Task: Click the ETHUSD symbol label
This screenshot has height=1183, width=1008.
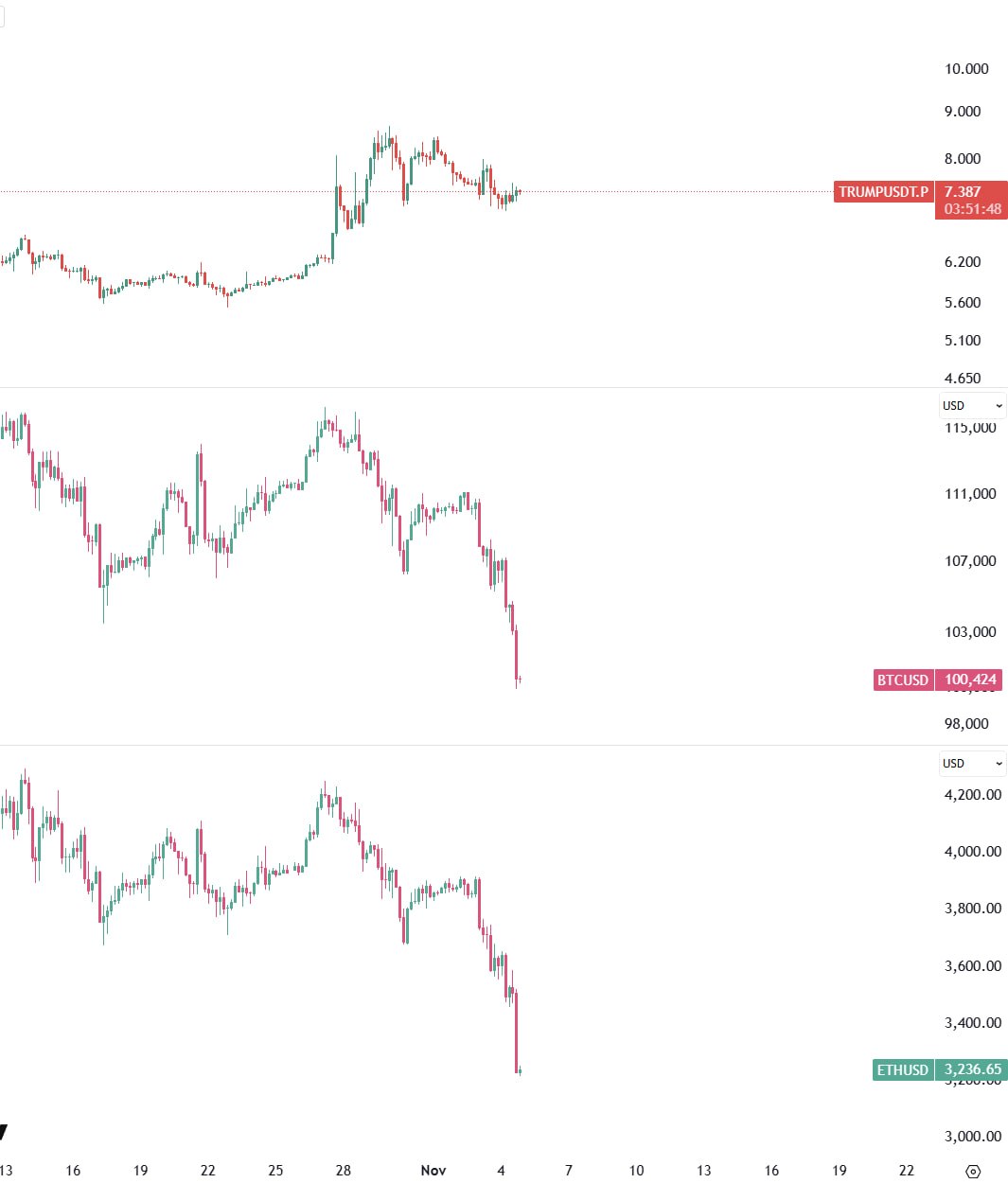Action: [x=903, y=1069]
